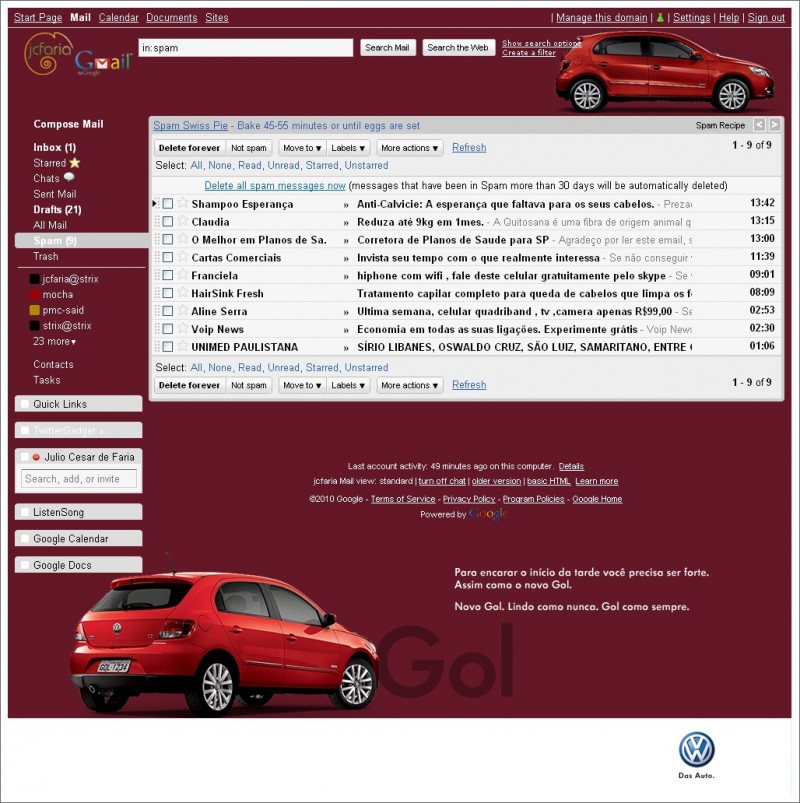
Task: Open the top More actions dropdown
Action: [410, 148]
